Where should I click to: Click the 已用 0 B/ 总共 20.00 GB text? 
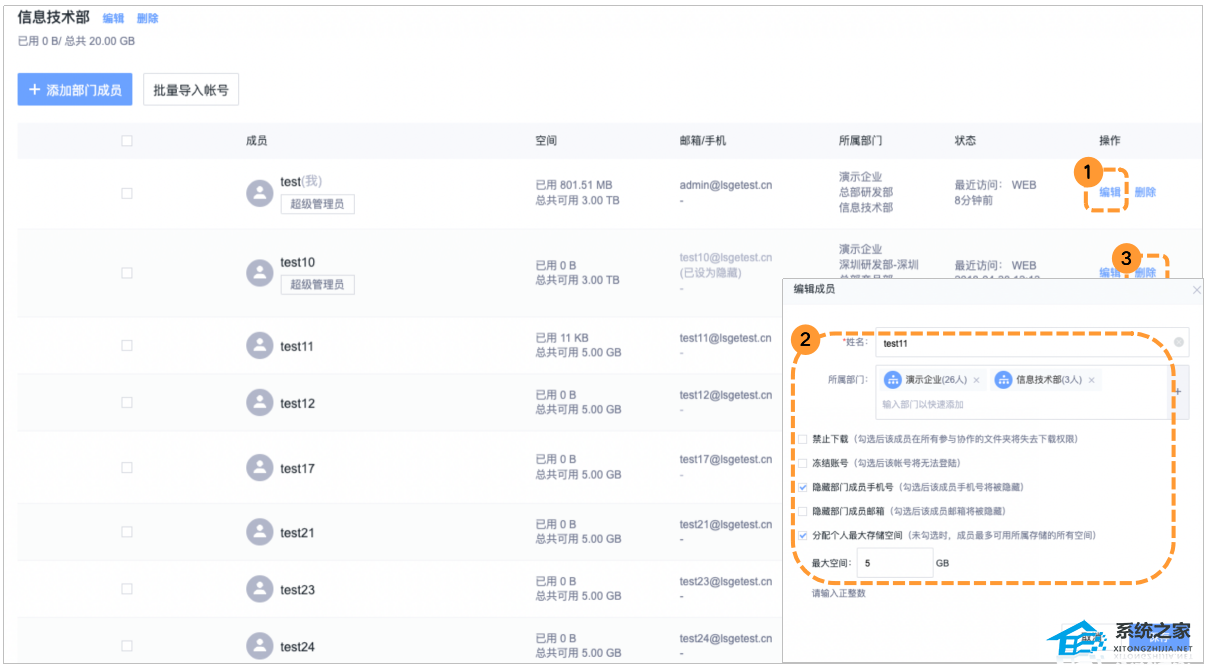76,41
